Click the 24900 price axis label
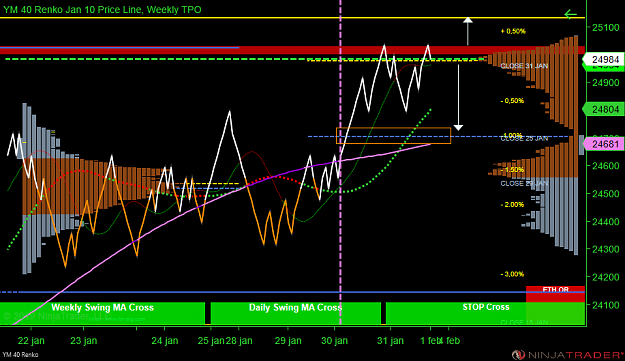 (605, 82)
